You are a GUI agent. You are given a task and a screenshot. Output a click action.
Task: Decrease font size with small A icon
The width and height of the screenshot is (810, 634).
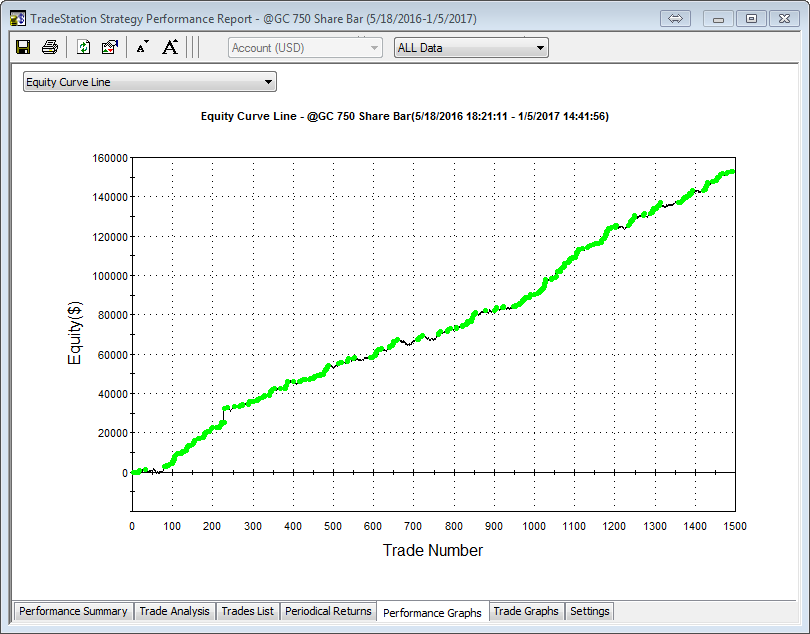(142, 47)
